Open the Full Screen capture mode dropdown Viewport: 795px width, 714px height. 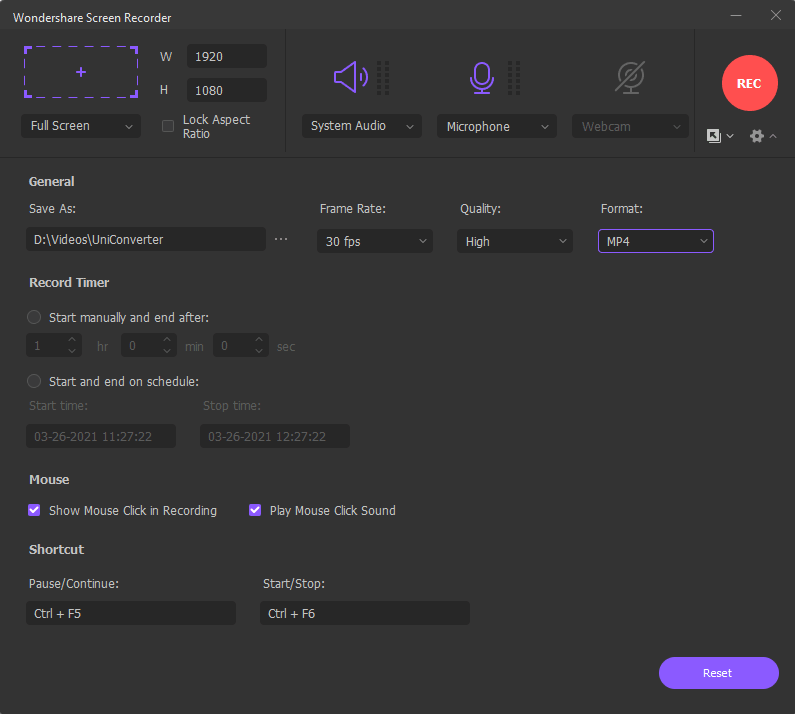point(81,126)
